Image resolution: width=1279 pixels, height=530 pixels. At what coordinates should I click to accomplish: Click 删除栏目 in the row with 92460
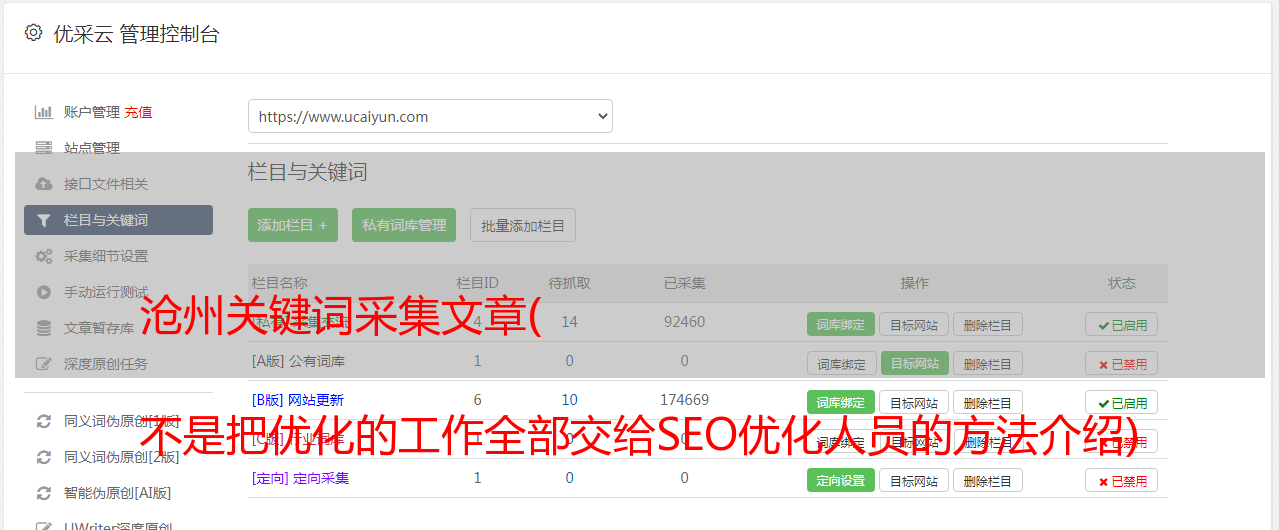[988, 325]
